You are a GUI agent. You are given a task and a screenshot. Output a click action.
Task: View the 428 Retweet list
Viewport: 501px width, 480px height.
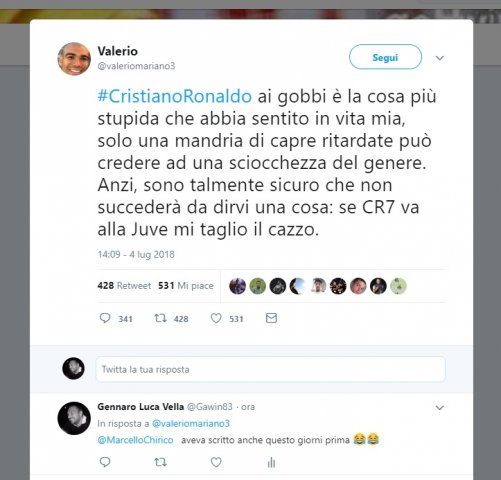(124, 286)
